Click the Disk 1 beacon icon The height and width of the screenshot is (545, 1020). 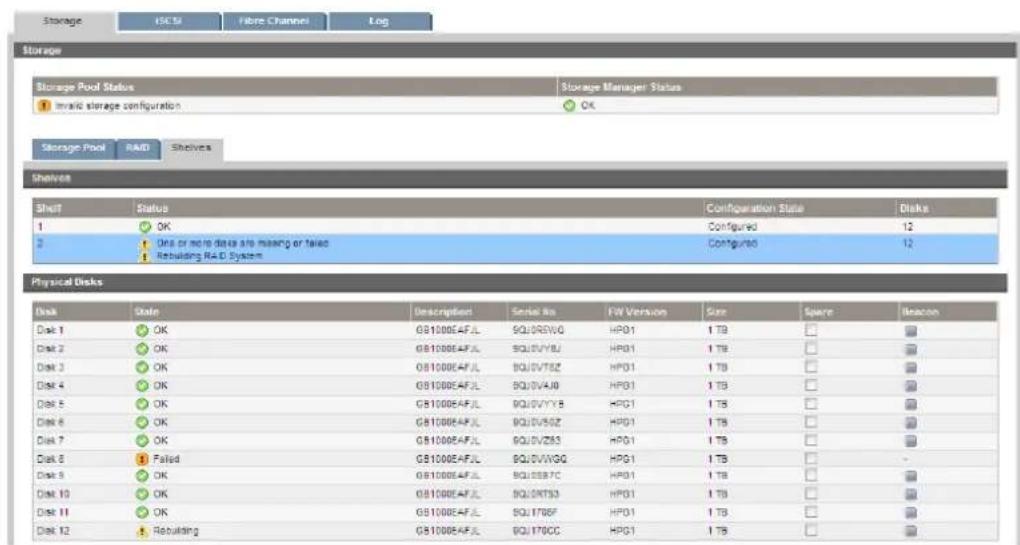[911, 330]
